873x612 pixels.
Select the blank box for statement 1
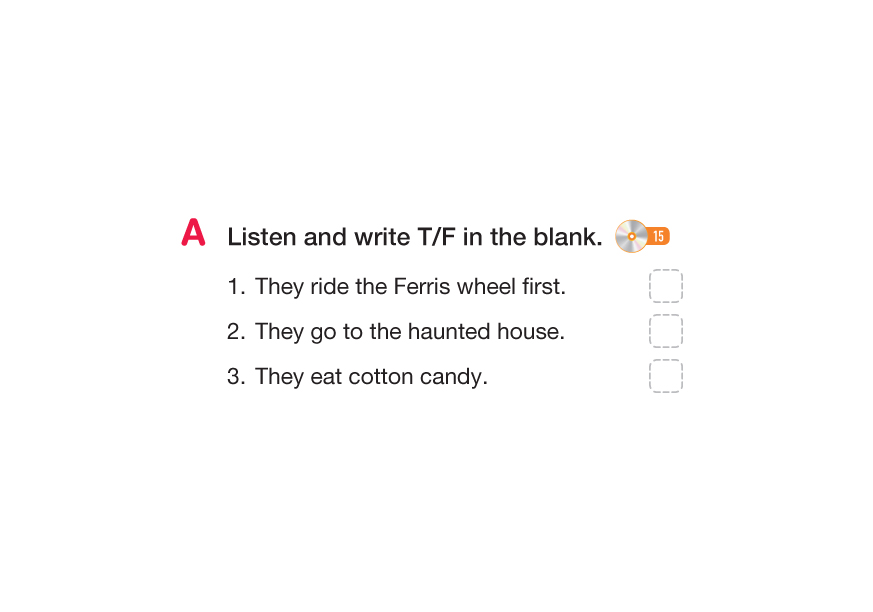[665, 286]
